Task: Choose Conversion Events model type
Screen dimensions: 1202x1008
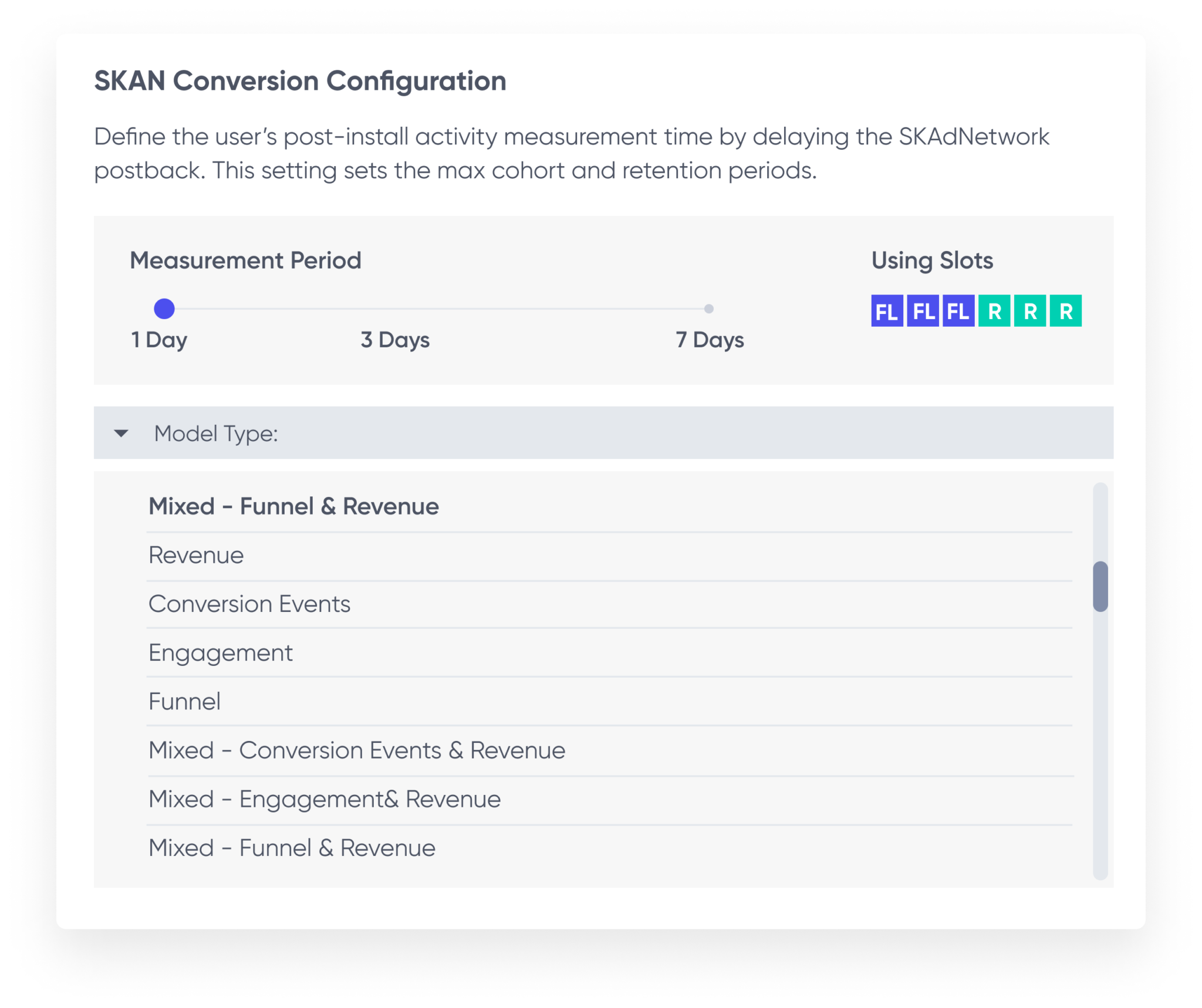Action: click(249, 604)
